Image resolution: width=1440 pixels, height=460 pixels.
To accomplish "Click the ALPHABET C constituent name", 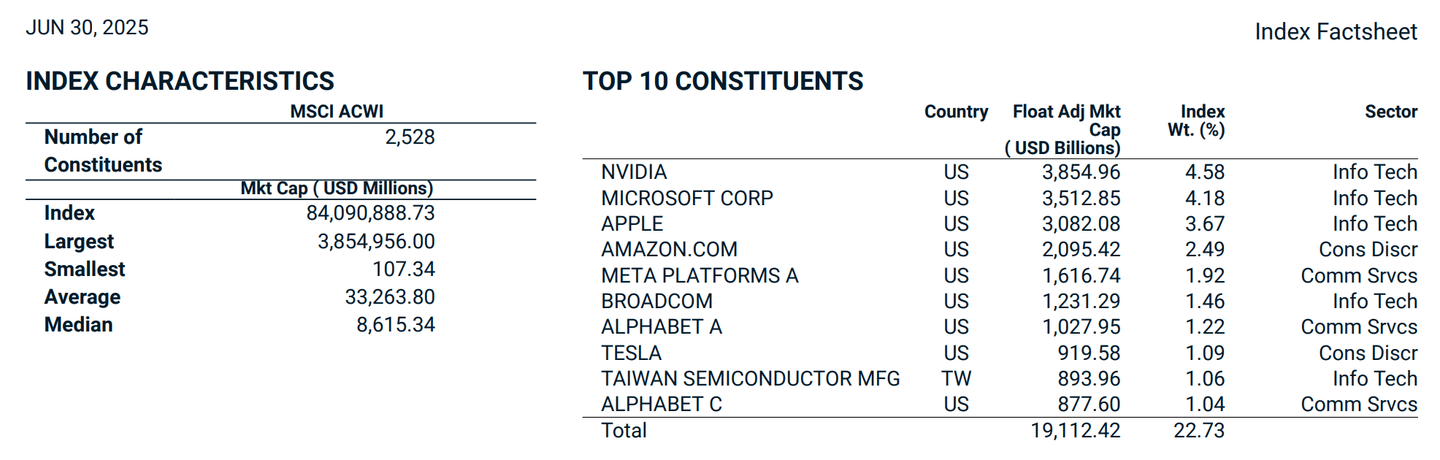I will (x=661, y=404).
